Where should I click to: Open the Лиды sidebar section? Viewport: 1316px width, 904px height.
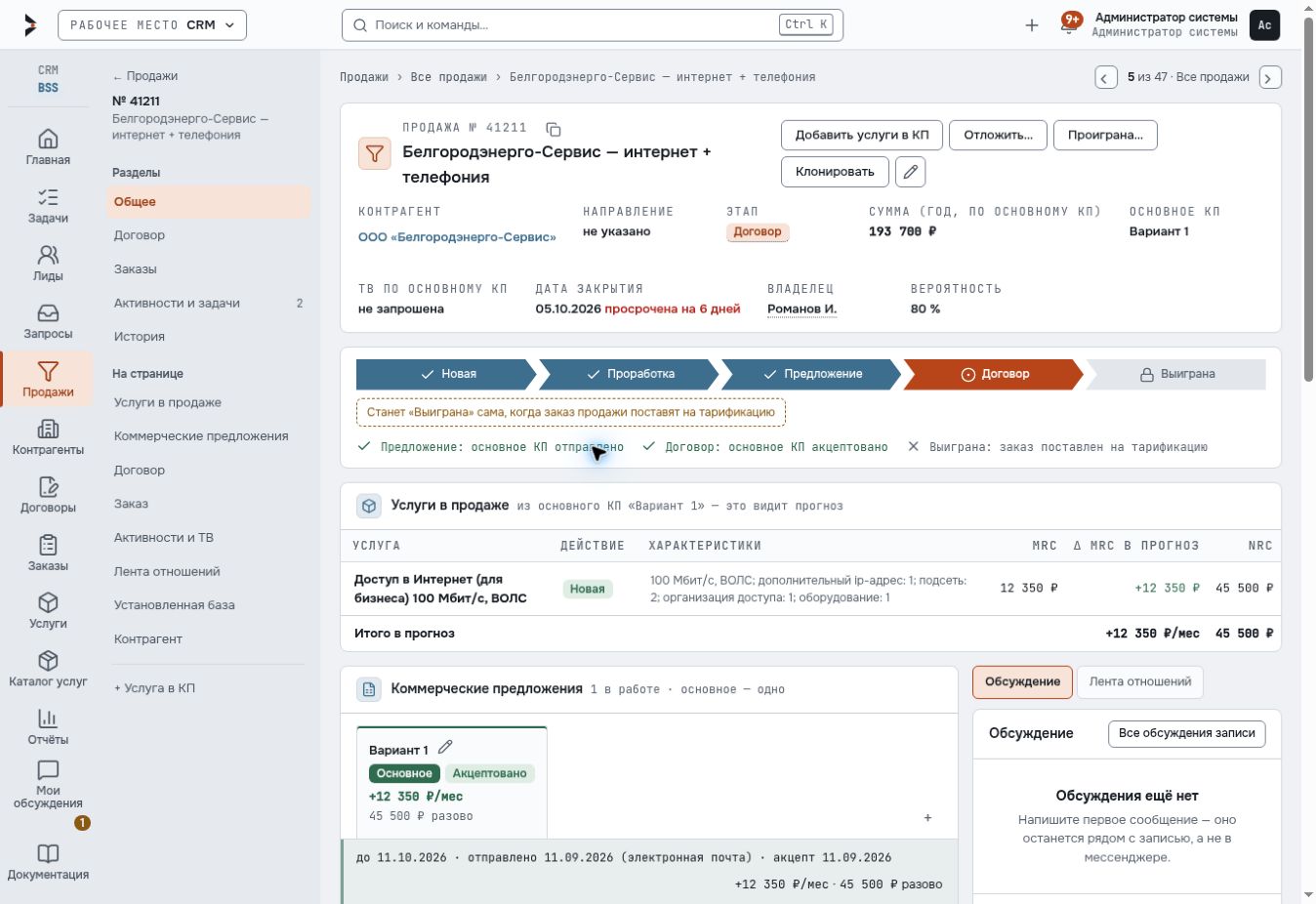48,263
